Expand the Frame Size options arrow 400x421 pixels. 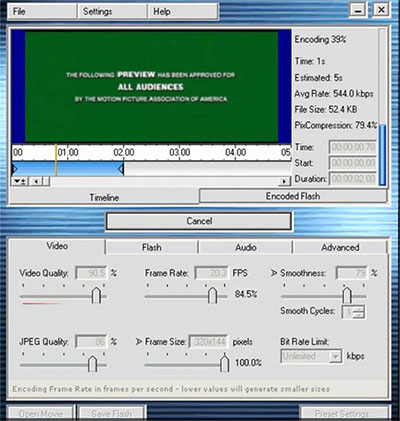pyautogui.click(x=139, y=342)
